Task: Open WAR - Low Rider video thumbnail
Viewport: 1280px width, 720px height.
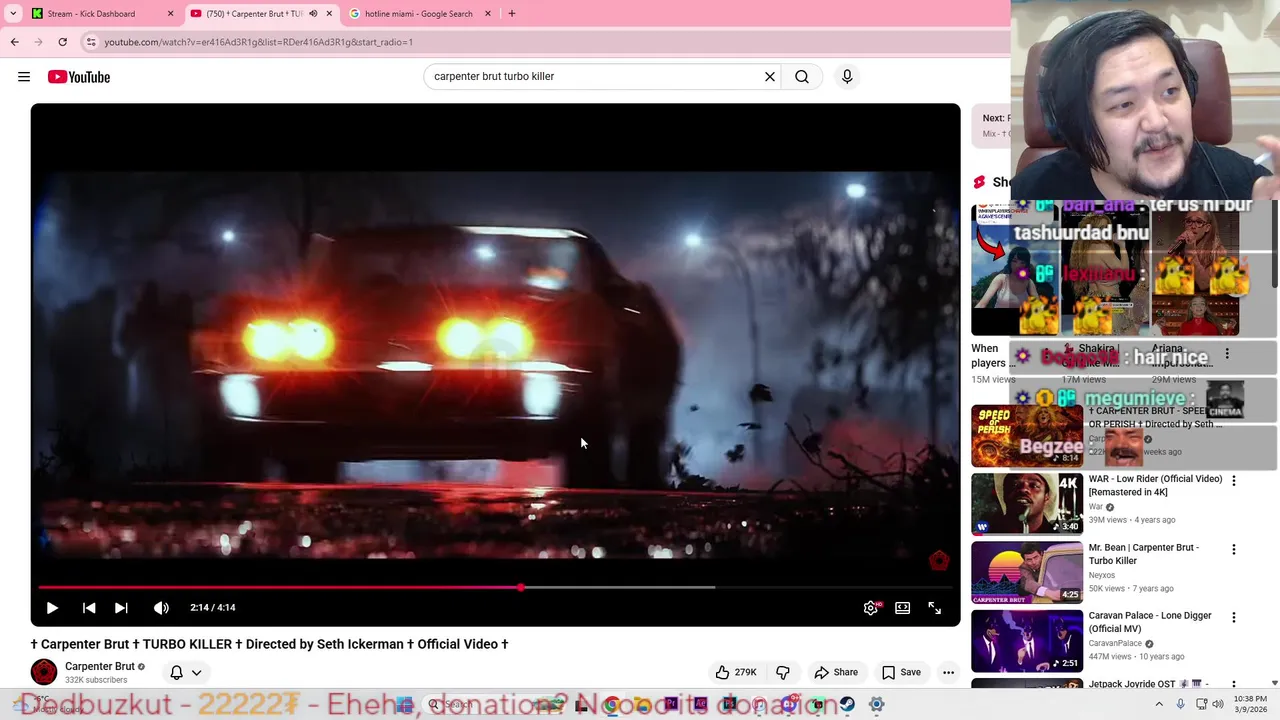Action: point(1027,504)
